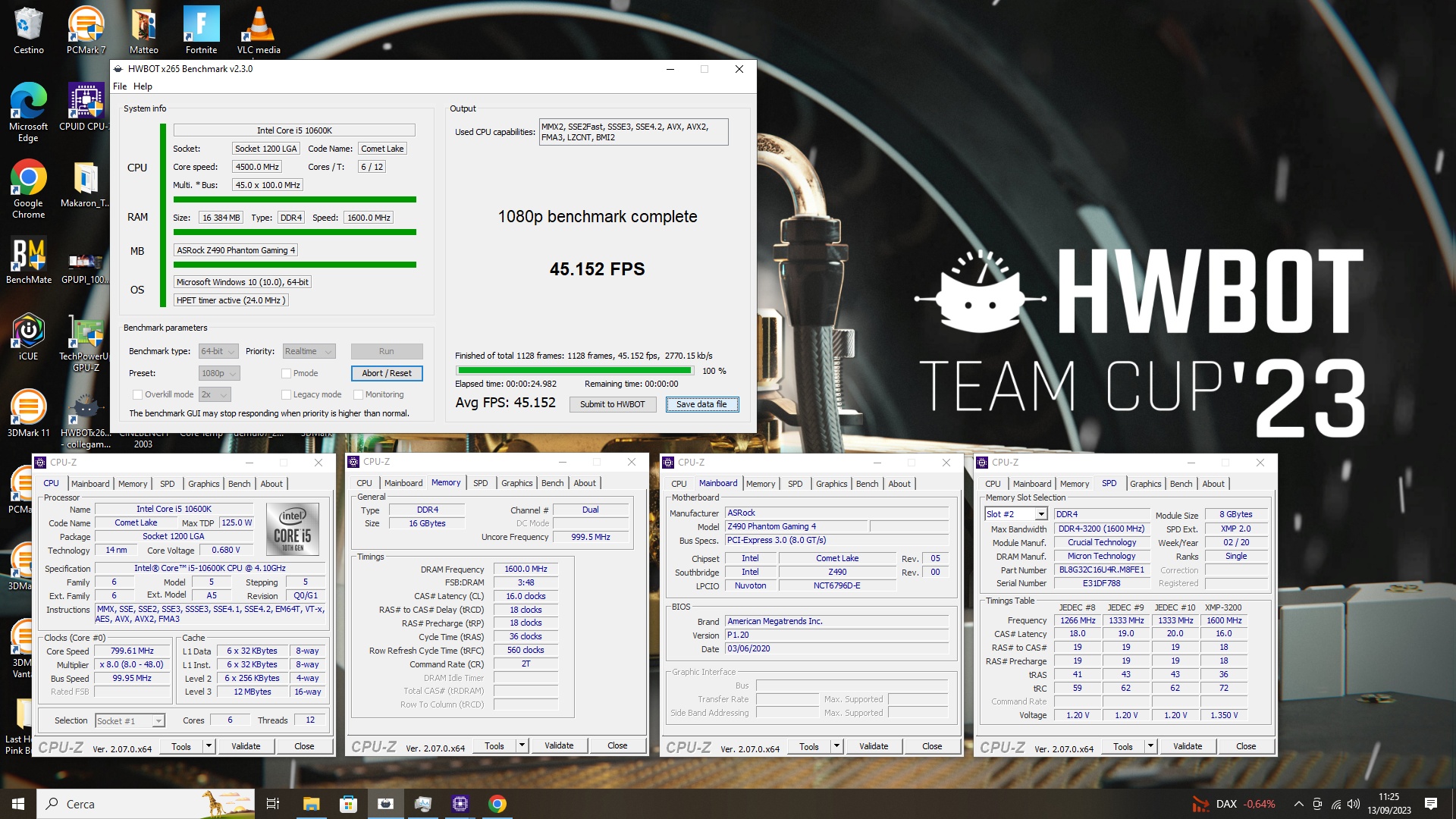Open Task View in the taskbar
Screen dimensions: 1456x819
273,804
